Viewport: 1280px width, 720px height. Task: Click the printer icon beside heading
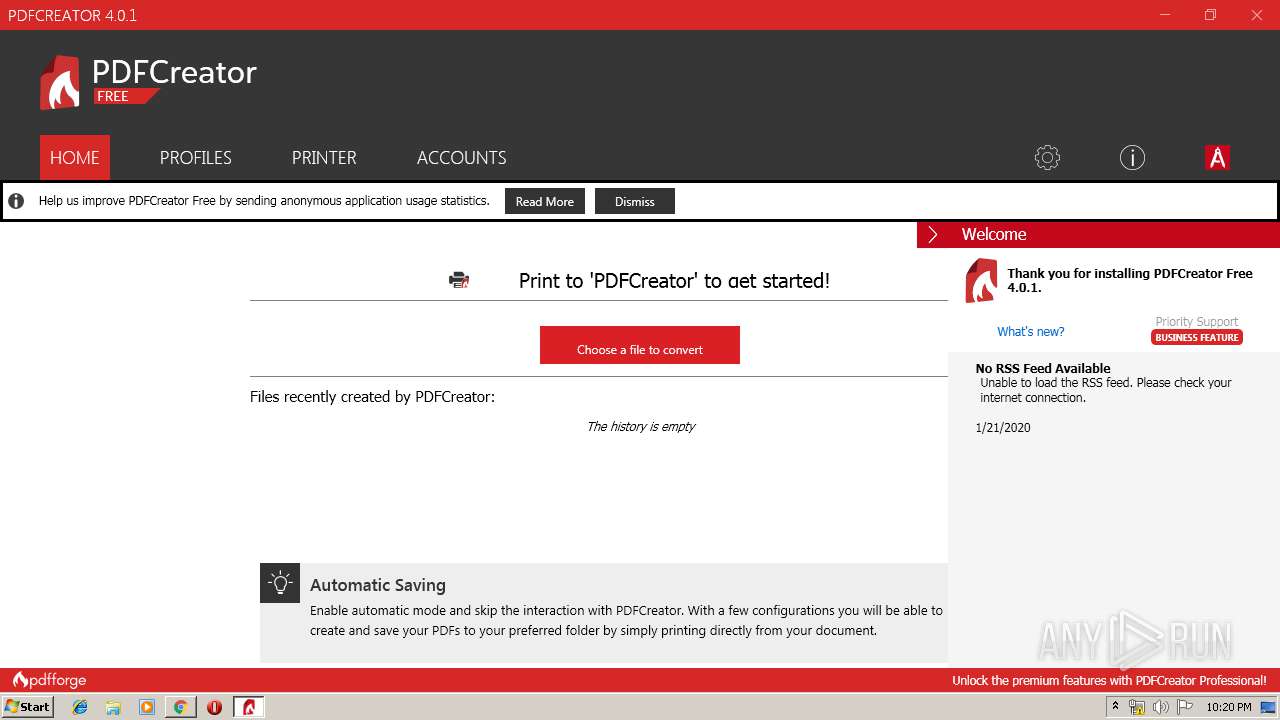(459, 280)
